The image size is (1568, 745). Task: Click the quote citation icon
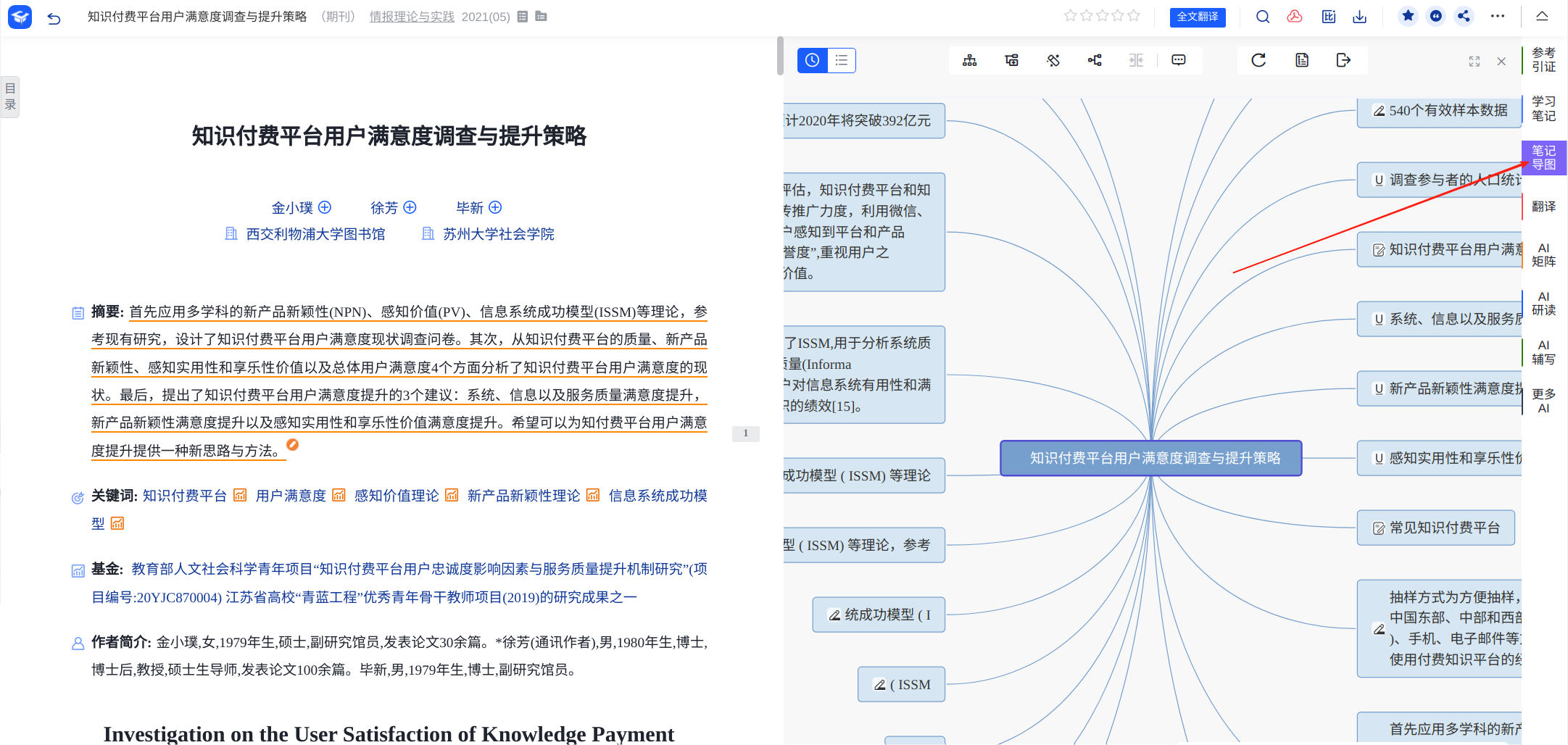point(1436,16)
